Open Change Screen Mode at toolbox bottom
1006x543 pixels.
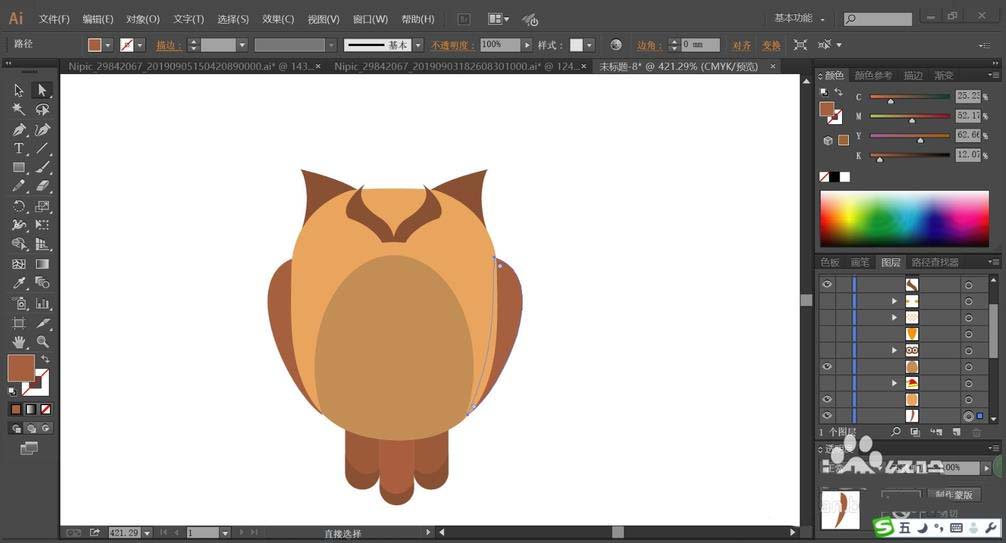pyautogui.click(x=29, y=448)
